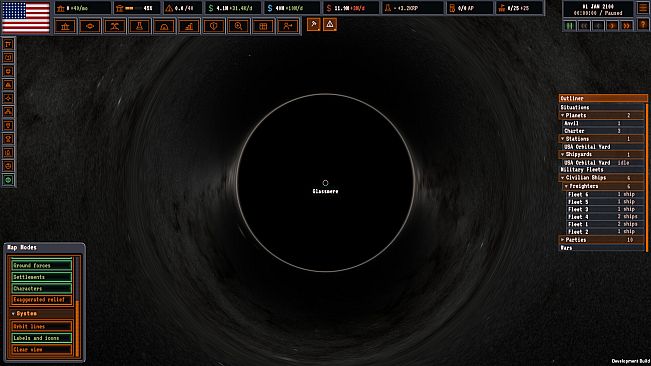Click the orange dollar 11.9M balance
Image resolution: width=651 pixels, height=366 pixels.
tap(351, 8)
